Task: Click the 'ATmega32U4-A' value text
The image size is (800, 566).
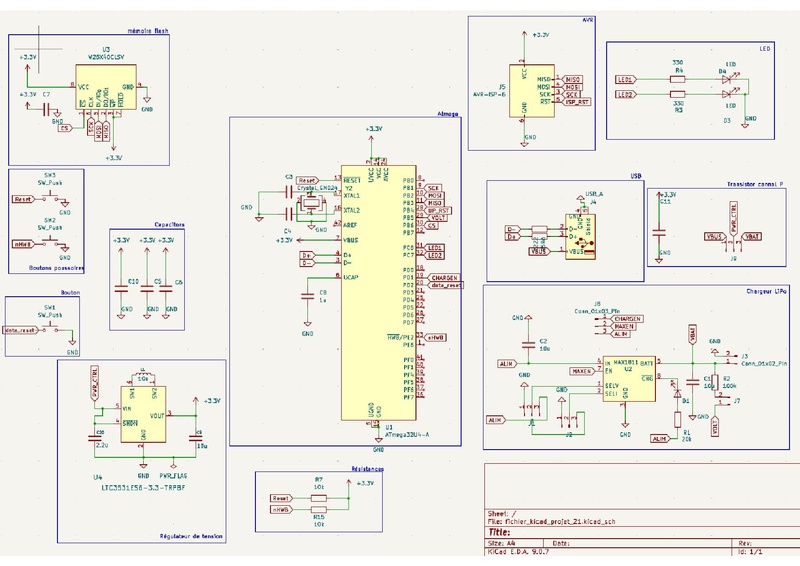Action: point(407,435)
